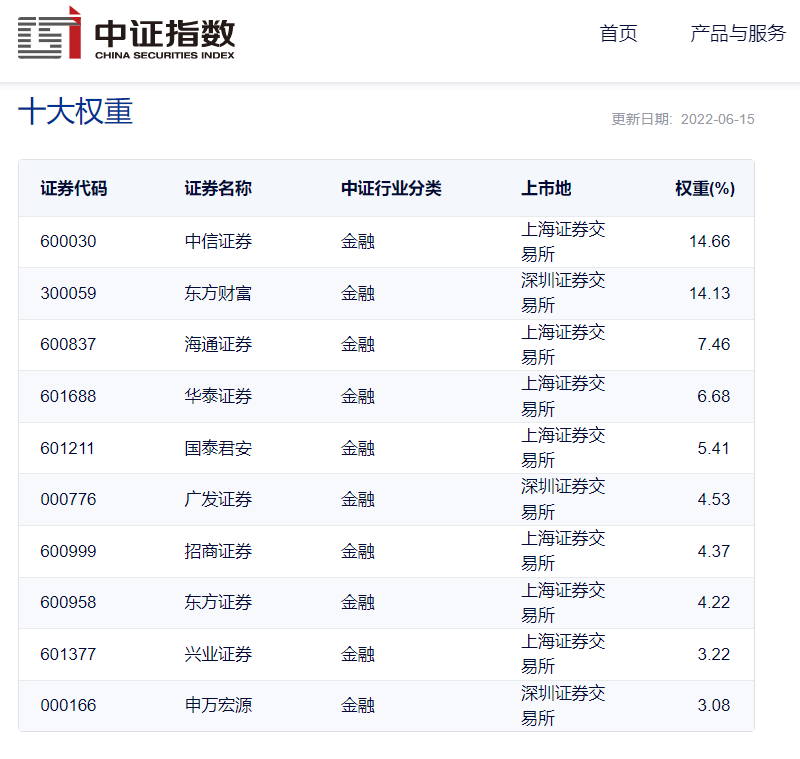This screenshot has width=800, height=759.
Task: Select stock code 000166
Action: tap(68, 705)
